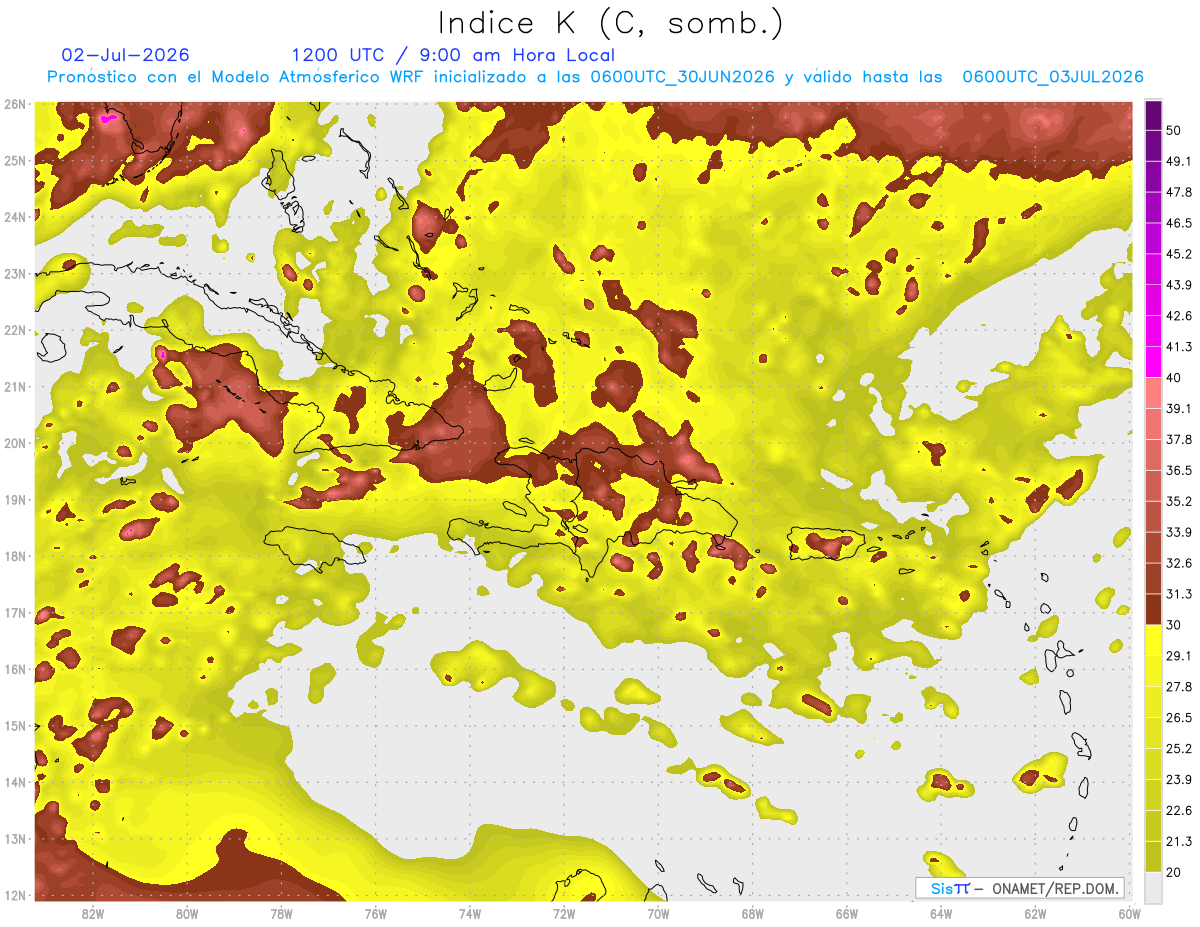Click the "19N" latitude label
1200x927 pixels.
15,499
